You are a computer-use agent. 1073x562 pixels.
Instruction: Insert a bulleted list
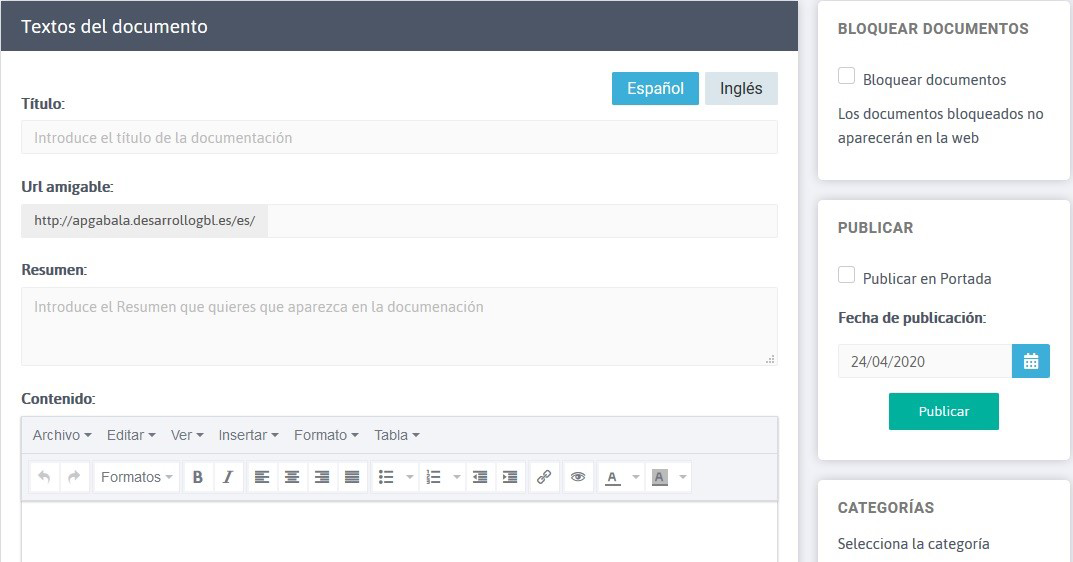pos(387,477)
